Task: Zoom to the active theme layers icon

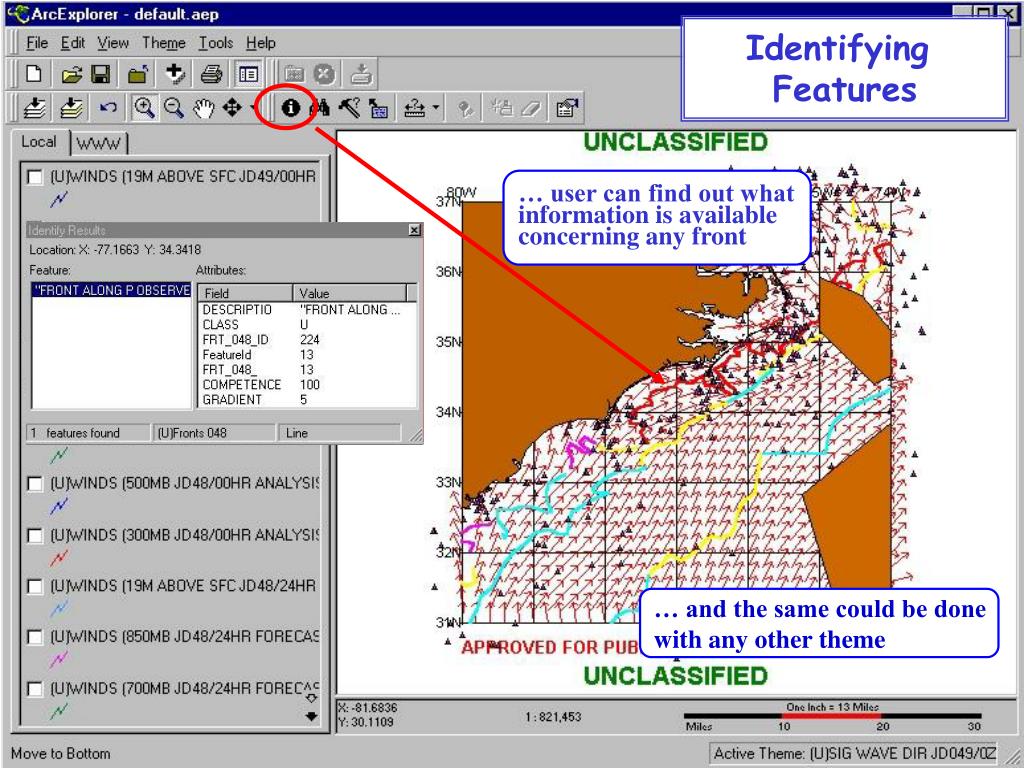Action: pos(71,108)
